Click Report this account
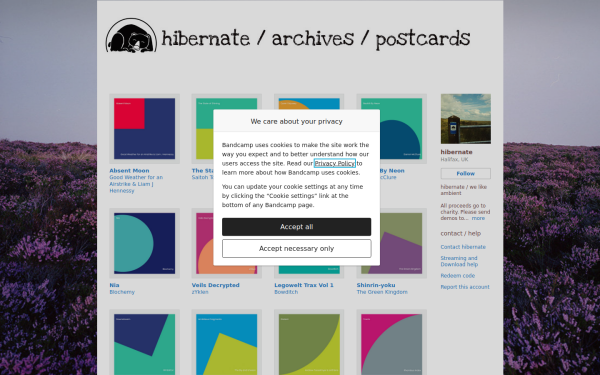The width and height of the screenshot is (600, 375). [465, 287]
